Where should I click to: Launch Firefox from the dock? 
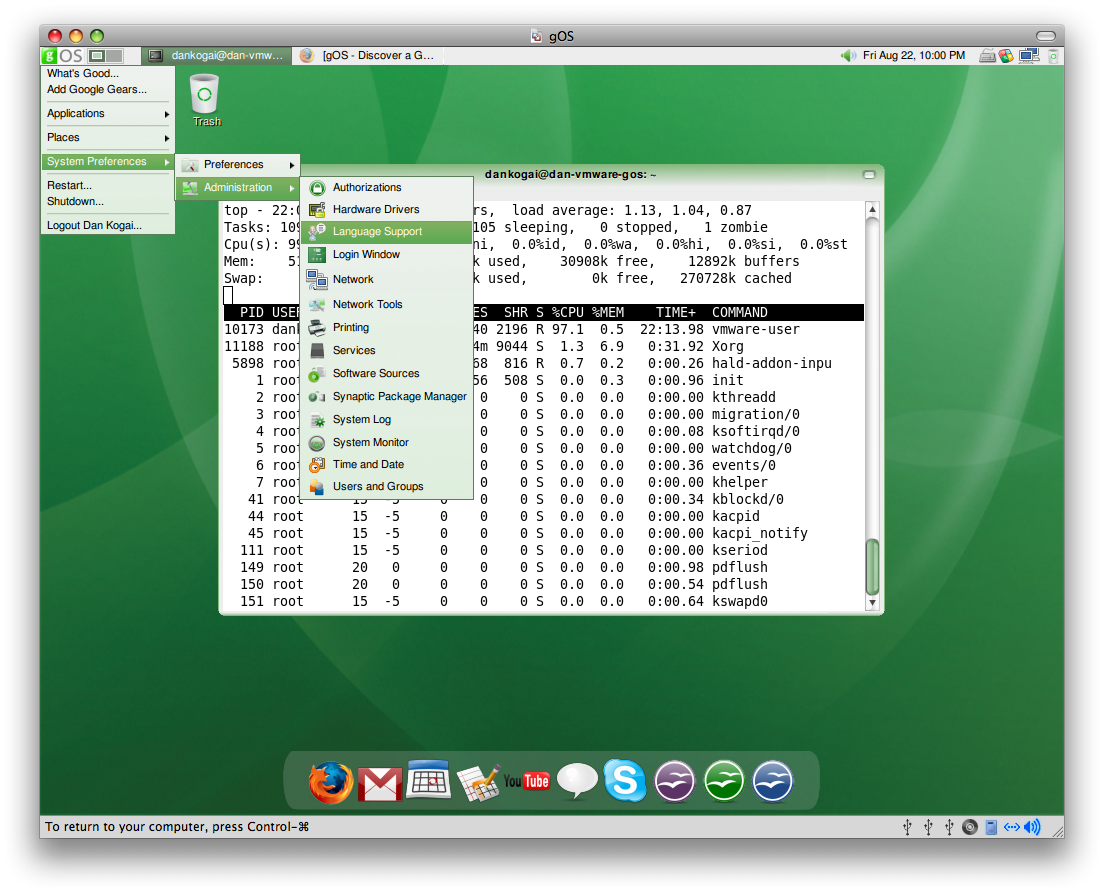coord(331,782)
